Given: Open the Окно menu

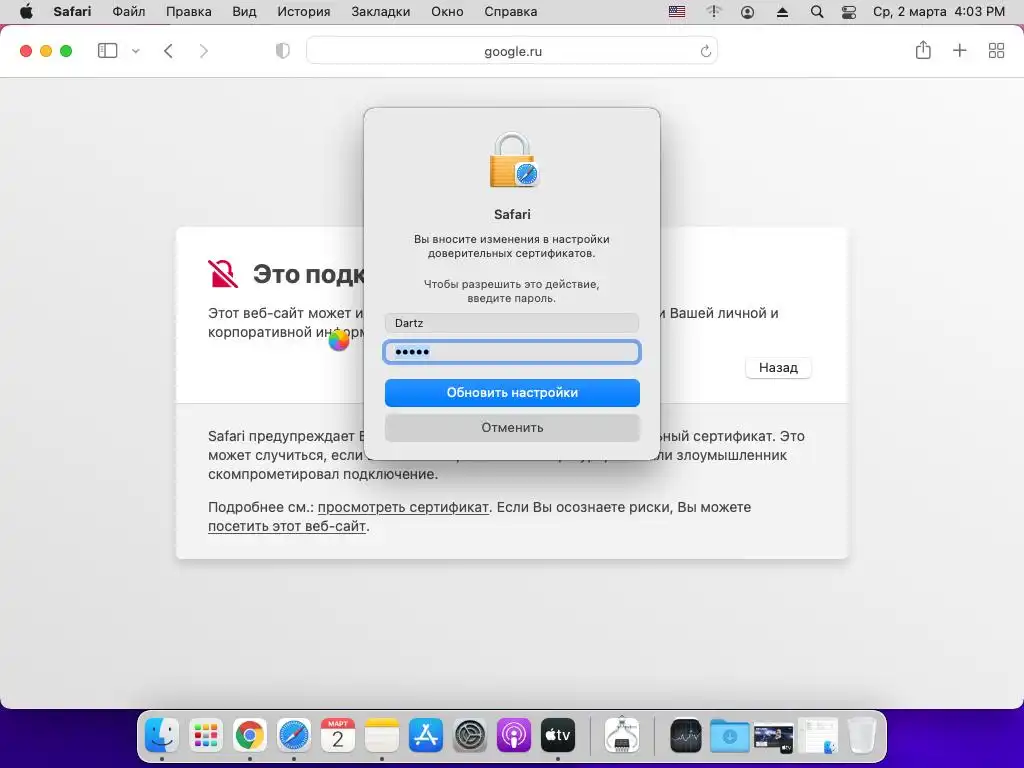Looking at the screenshot, I should [x=447, y=12].
